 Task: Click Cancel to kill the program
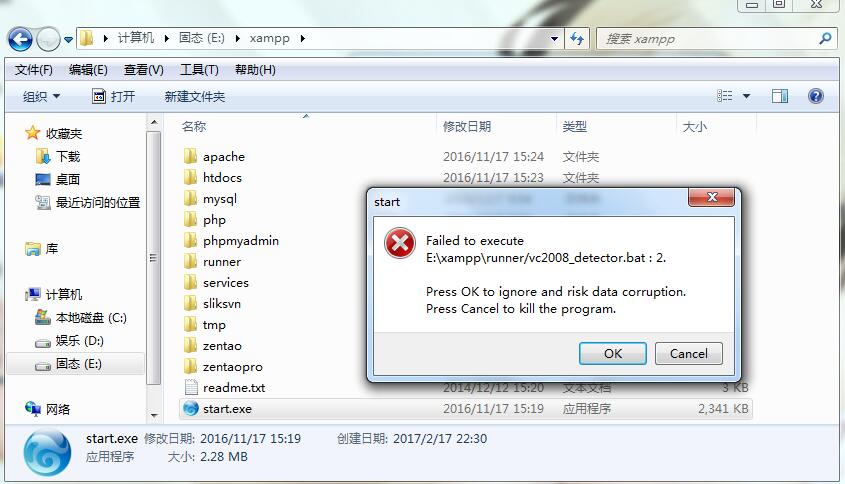pyautogui.click(x=689, y=354)
